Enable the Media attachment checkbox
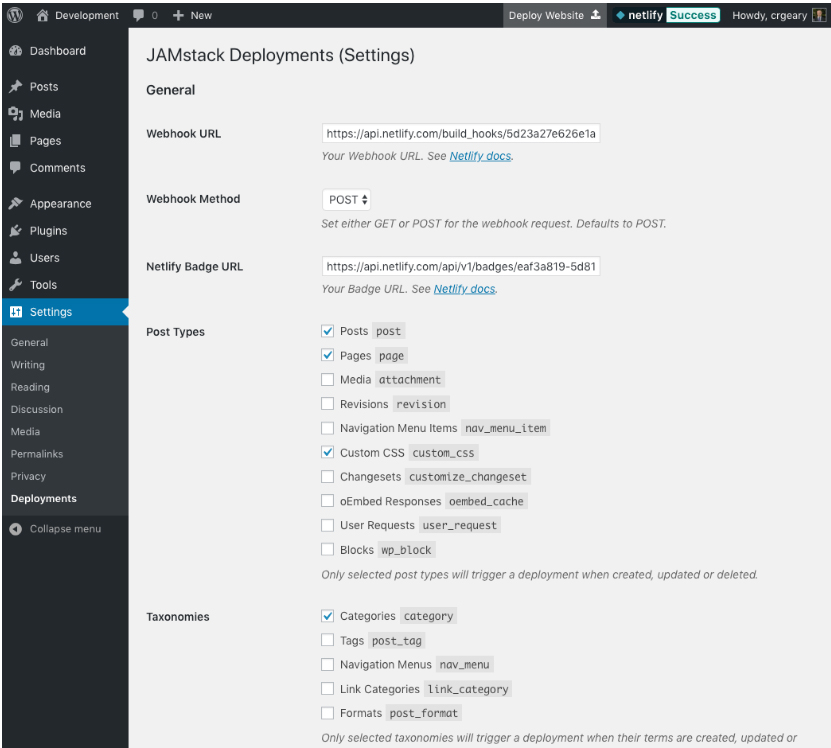The width and height of the screenshot is (831, 748). click(x=328, y=380)
